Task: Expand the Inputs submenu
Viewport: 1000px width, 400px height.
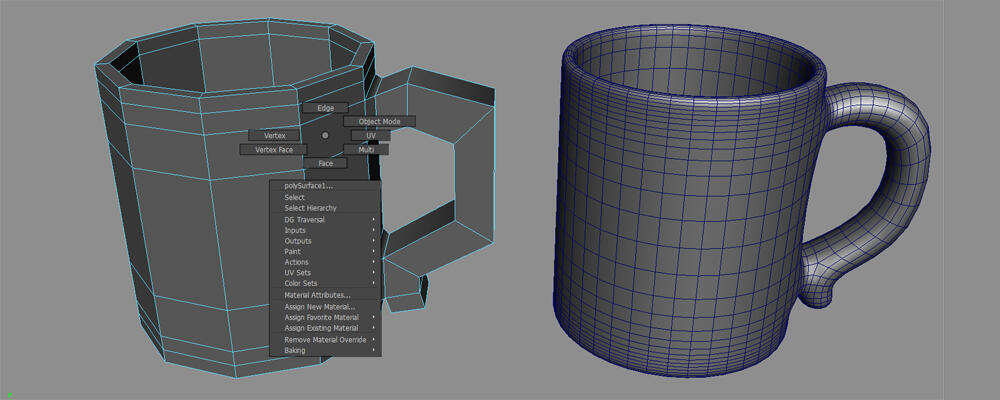Action: pos(325,230)
